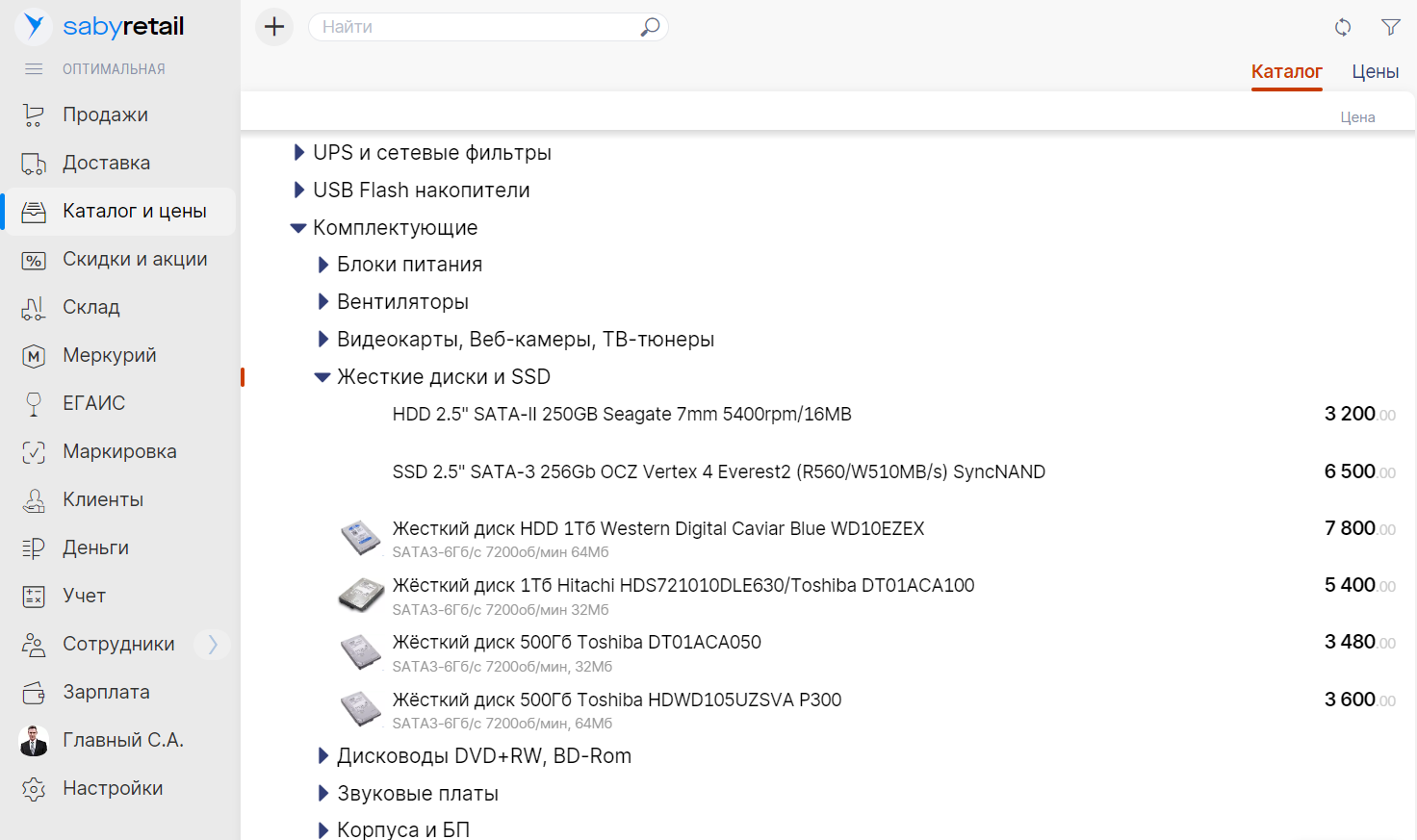Click the 3 600 price value
The image size is (1417, 840).
tap(1359, 700)
